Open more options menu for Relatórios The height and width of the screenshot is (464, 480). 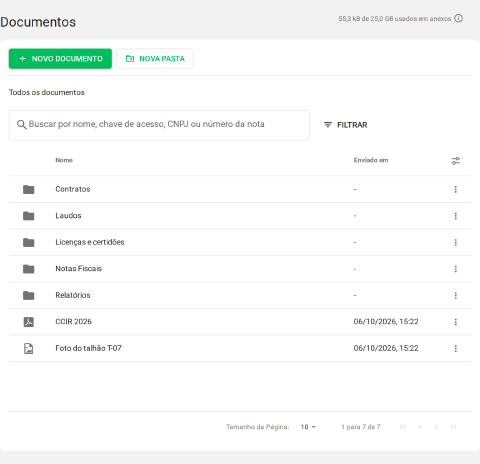[x=456, y=295]
